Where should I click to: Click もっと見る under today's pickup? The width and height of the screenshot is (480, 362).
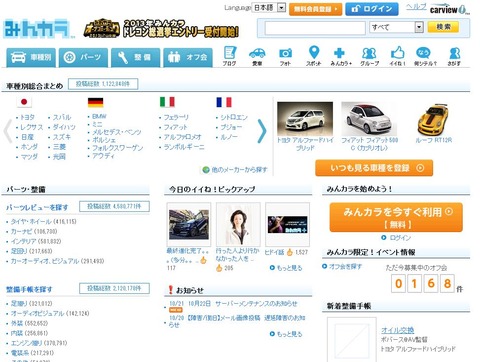pos(289,268)
